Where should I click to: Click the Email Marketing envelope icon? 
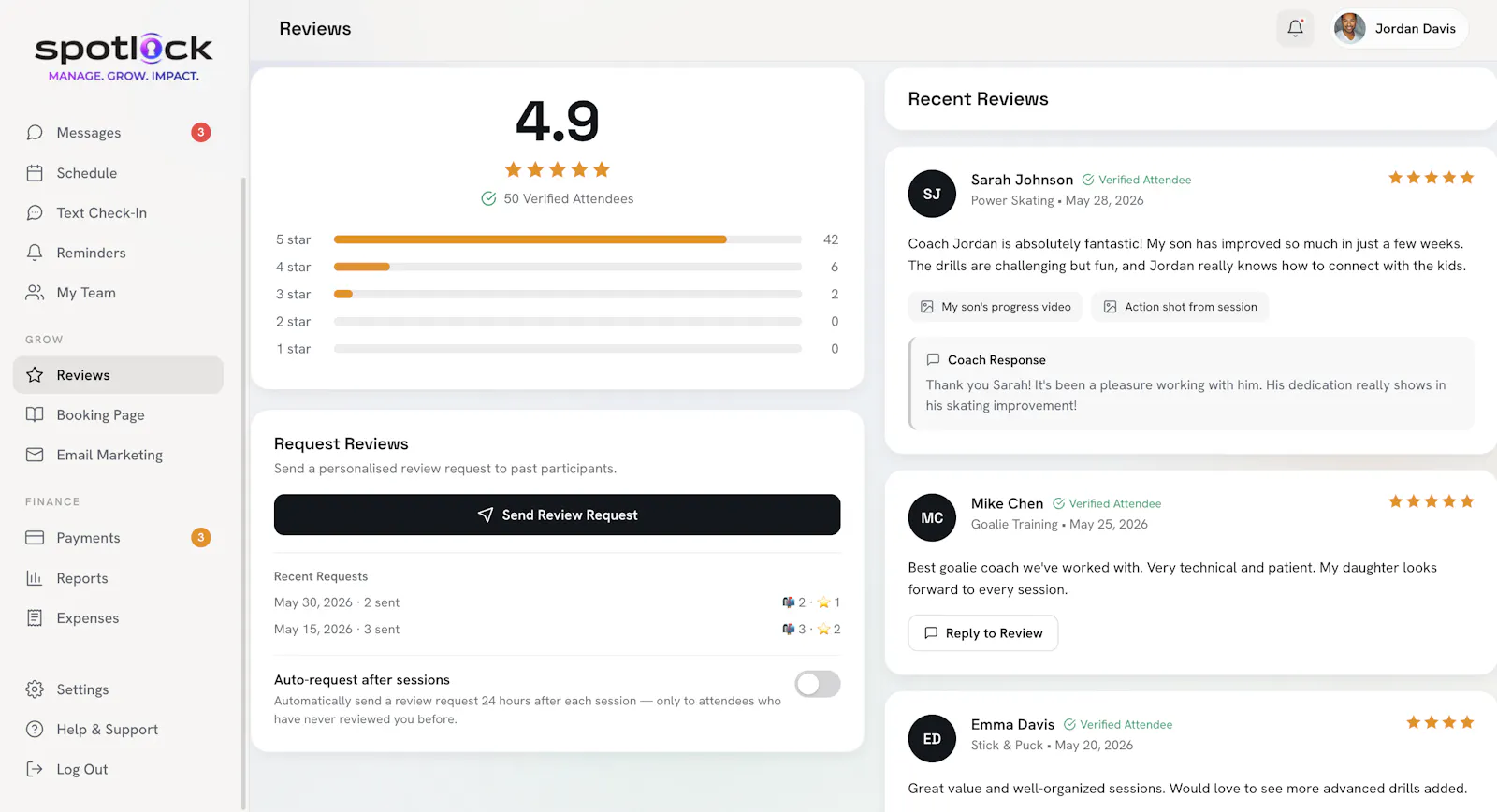[35, 455]
